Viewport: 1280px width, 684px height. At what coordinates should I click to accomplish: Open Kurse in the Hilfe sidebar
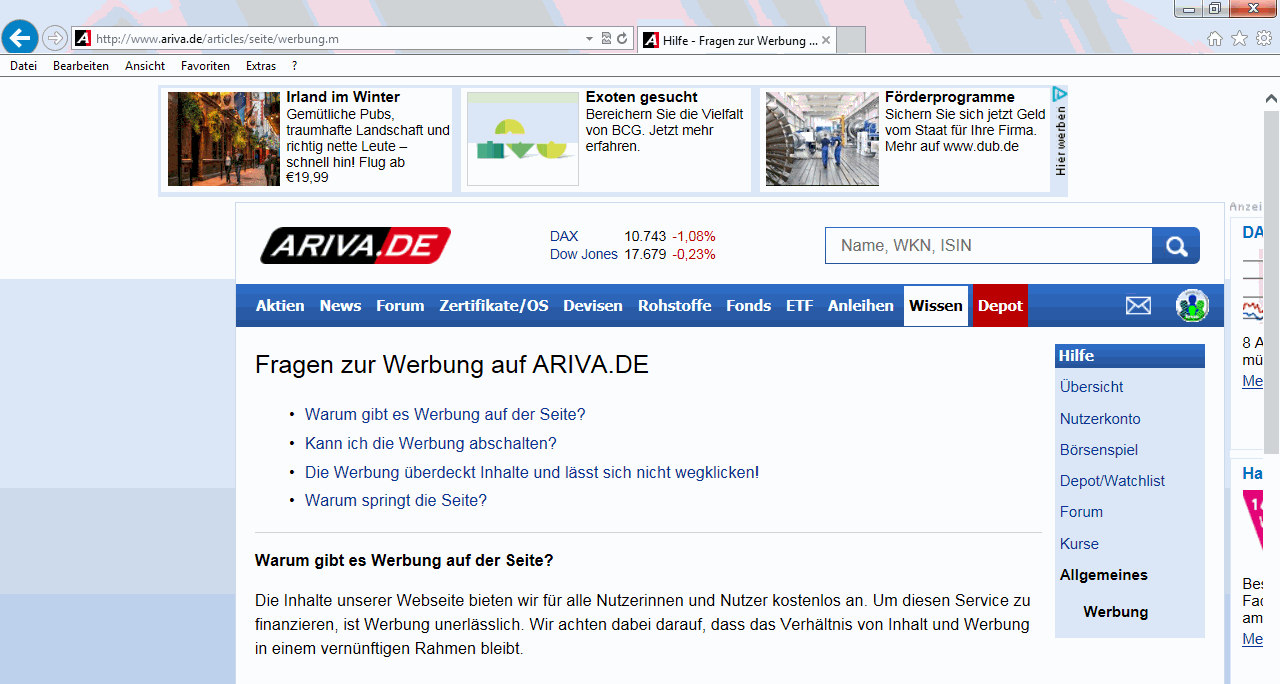[1079, 544]
